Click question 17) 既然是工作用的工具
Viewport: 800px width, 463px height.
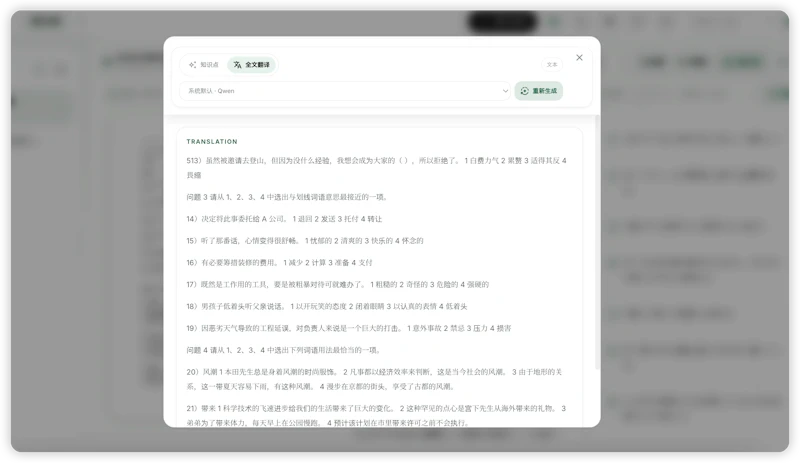(x=337, y=284)
